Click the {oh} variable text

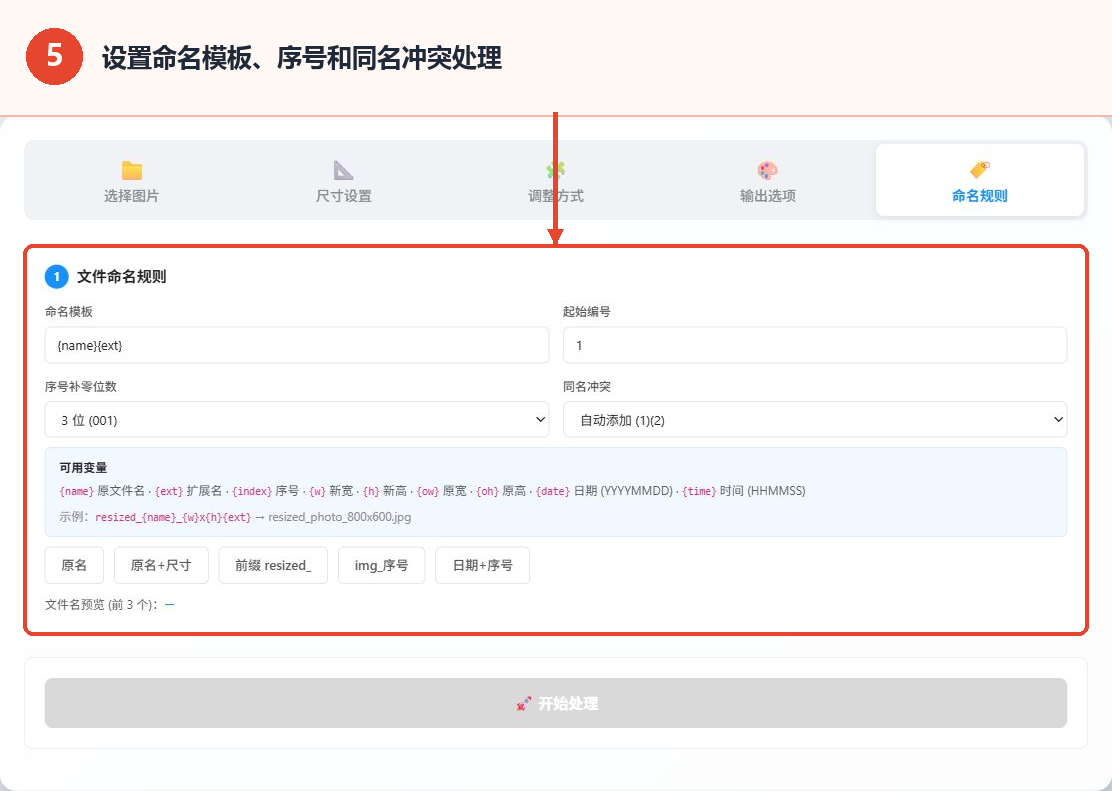[x=487, y=491]
